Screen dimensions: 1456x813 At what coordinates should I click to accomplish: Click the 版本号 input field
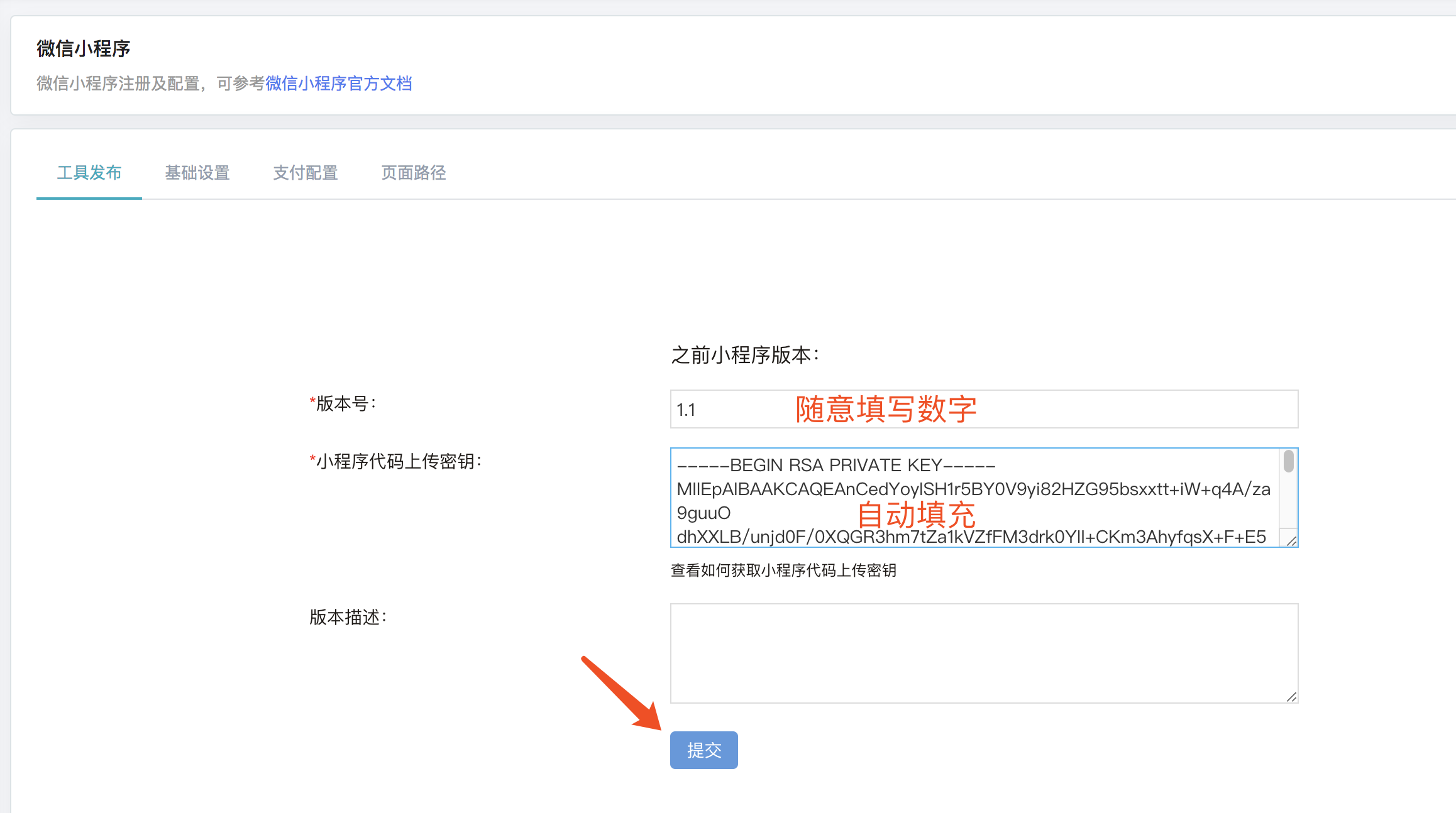(x=984, y=409)
